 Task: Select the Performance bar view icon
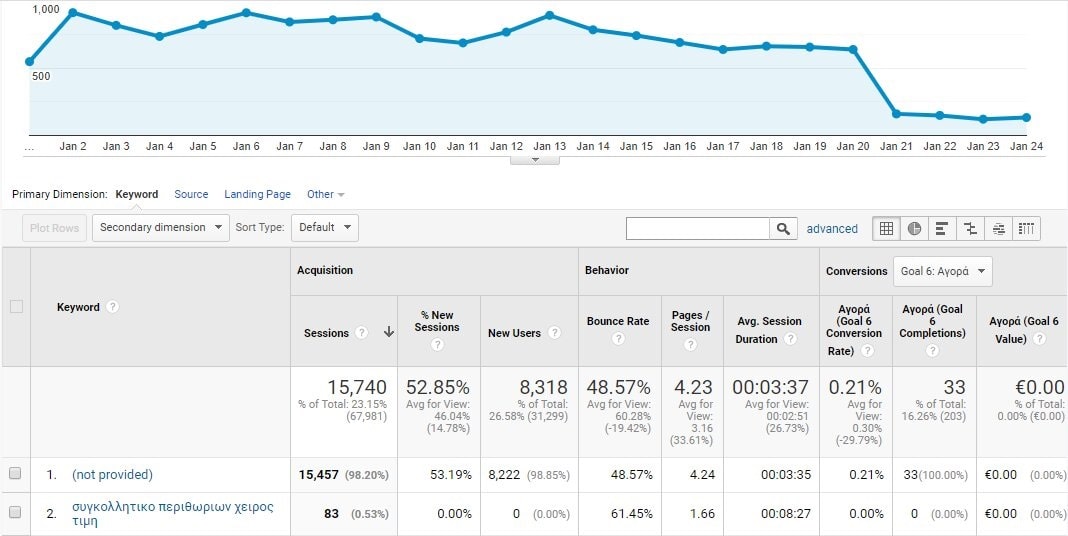pyautogui.click(x=942, y=228)
